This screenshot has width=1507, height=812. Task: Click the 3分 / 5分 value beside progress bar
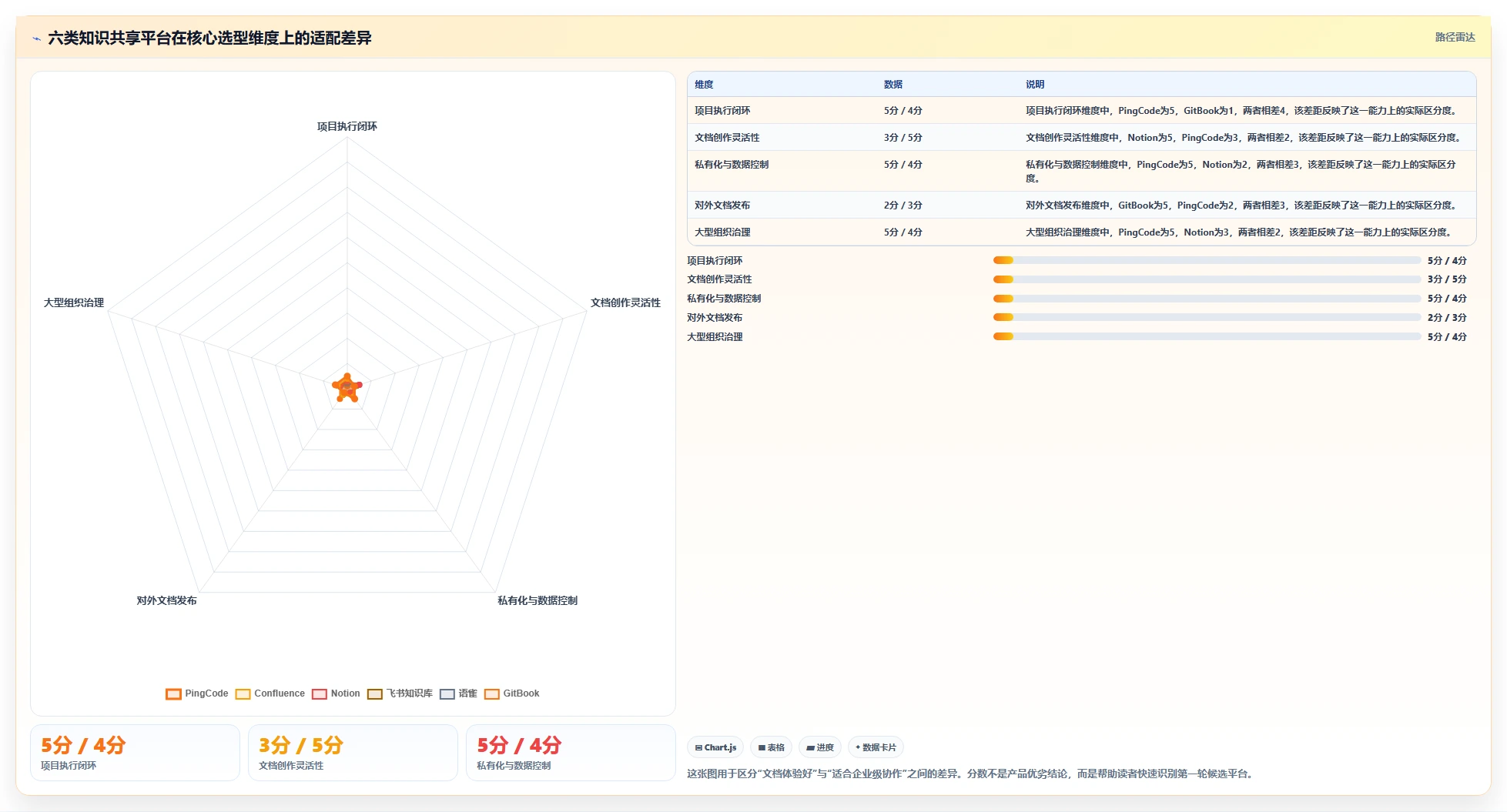coord(1447,279)
